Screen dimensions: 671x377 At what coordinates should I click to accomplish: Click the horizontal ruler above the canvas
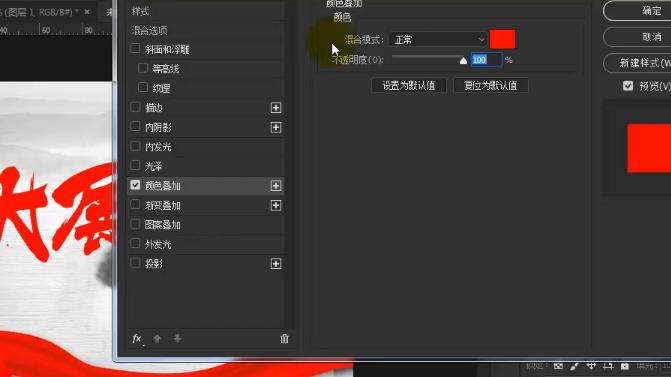click(56, 30)
